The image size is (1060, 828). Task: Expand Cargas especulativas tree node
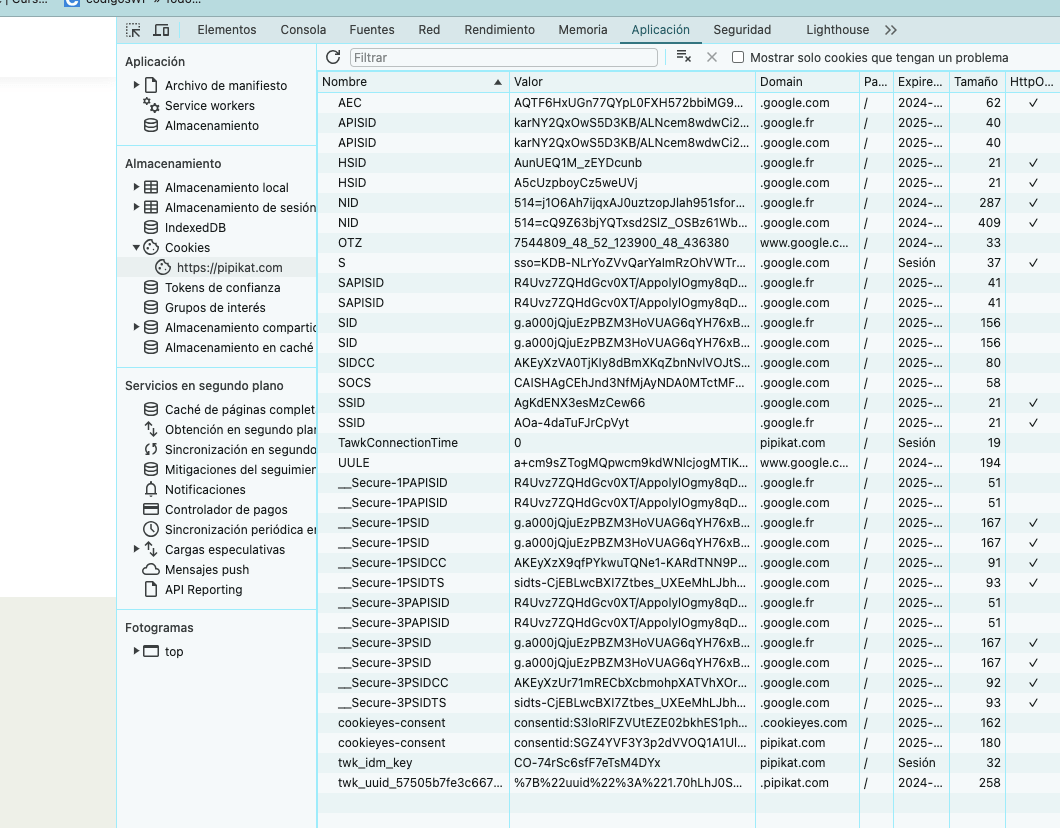tap(136, 550)
